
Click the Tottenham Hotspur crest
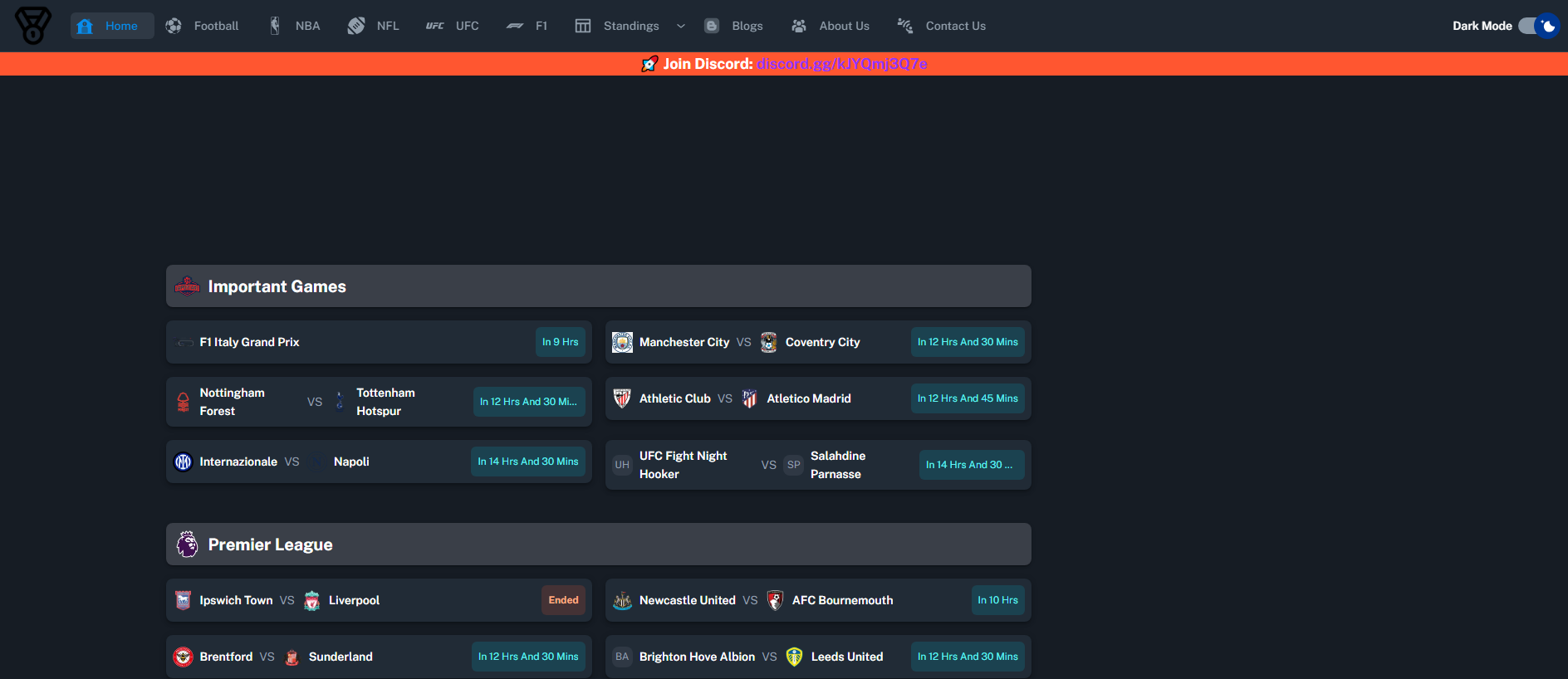coord(340,402)
